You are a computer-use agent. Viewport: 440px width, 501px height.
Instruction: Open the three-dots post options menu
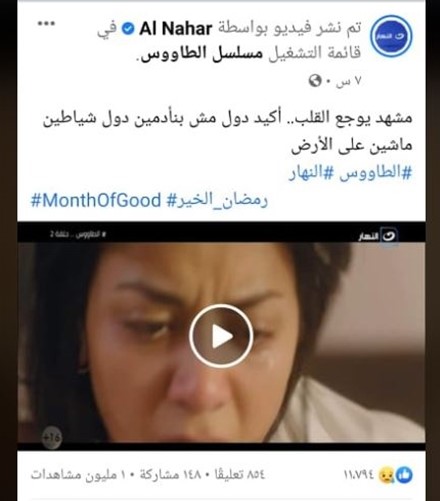(46, 23)
